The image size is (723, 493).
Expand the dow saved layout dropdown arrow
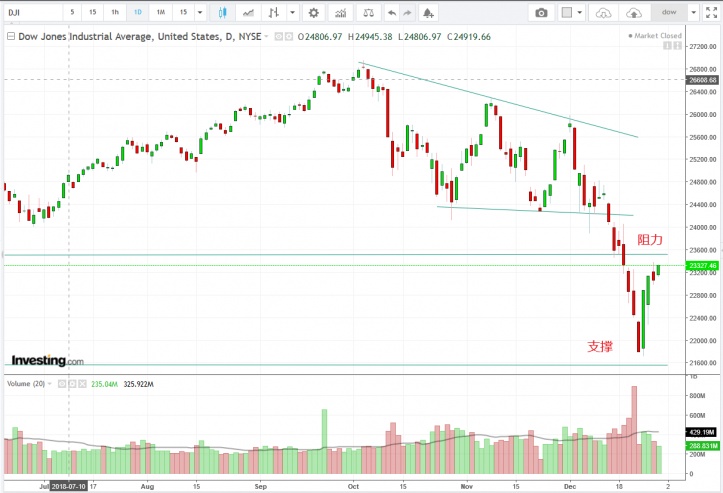click(693, 12)
